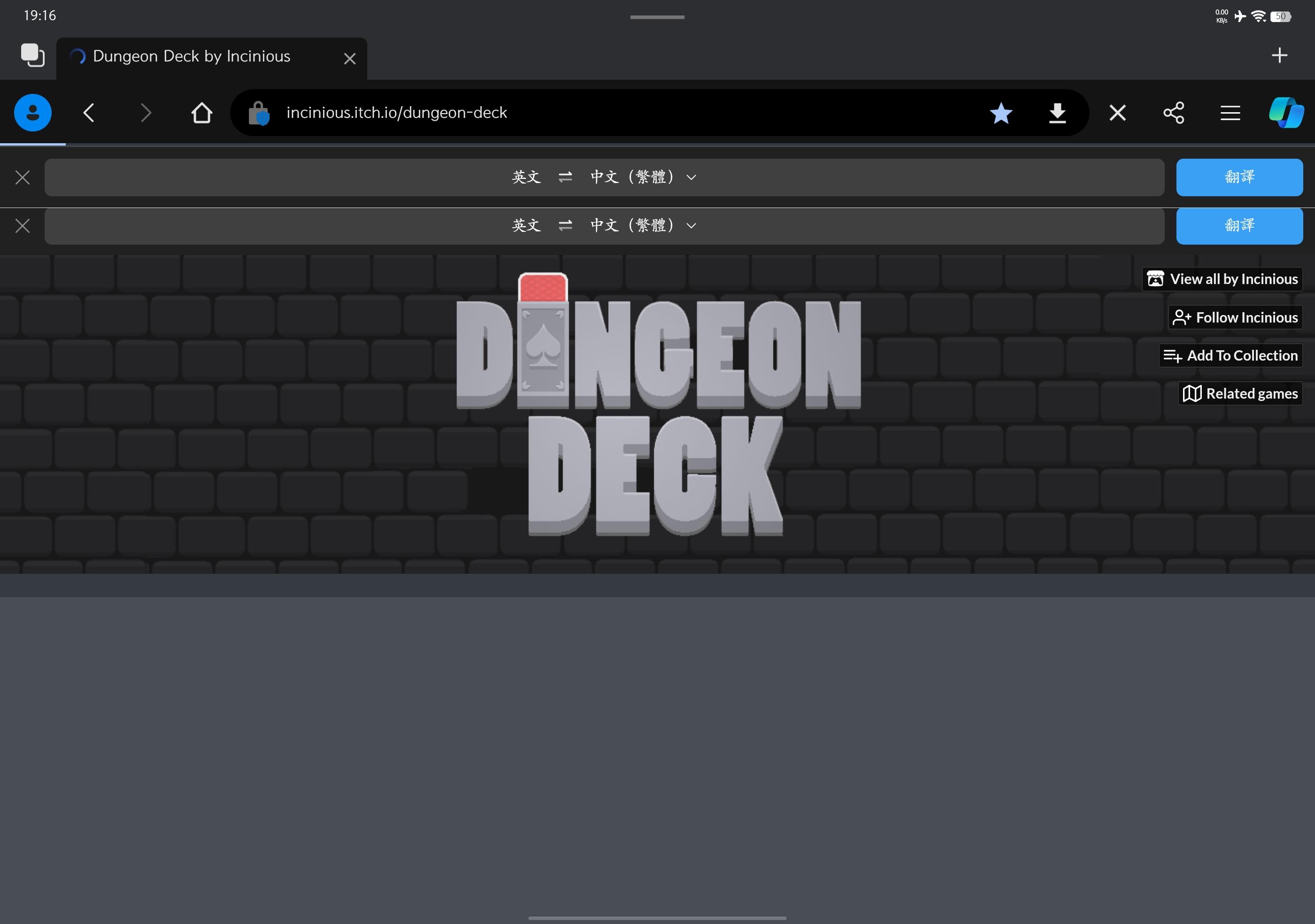This screenshot has height=924, width=1315.
Task: Open the blue profile avatar
Action: click(33, 113)
